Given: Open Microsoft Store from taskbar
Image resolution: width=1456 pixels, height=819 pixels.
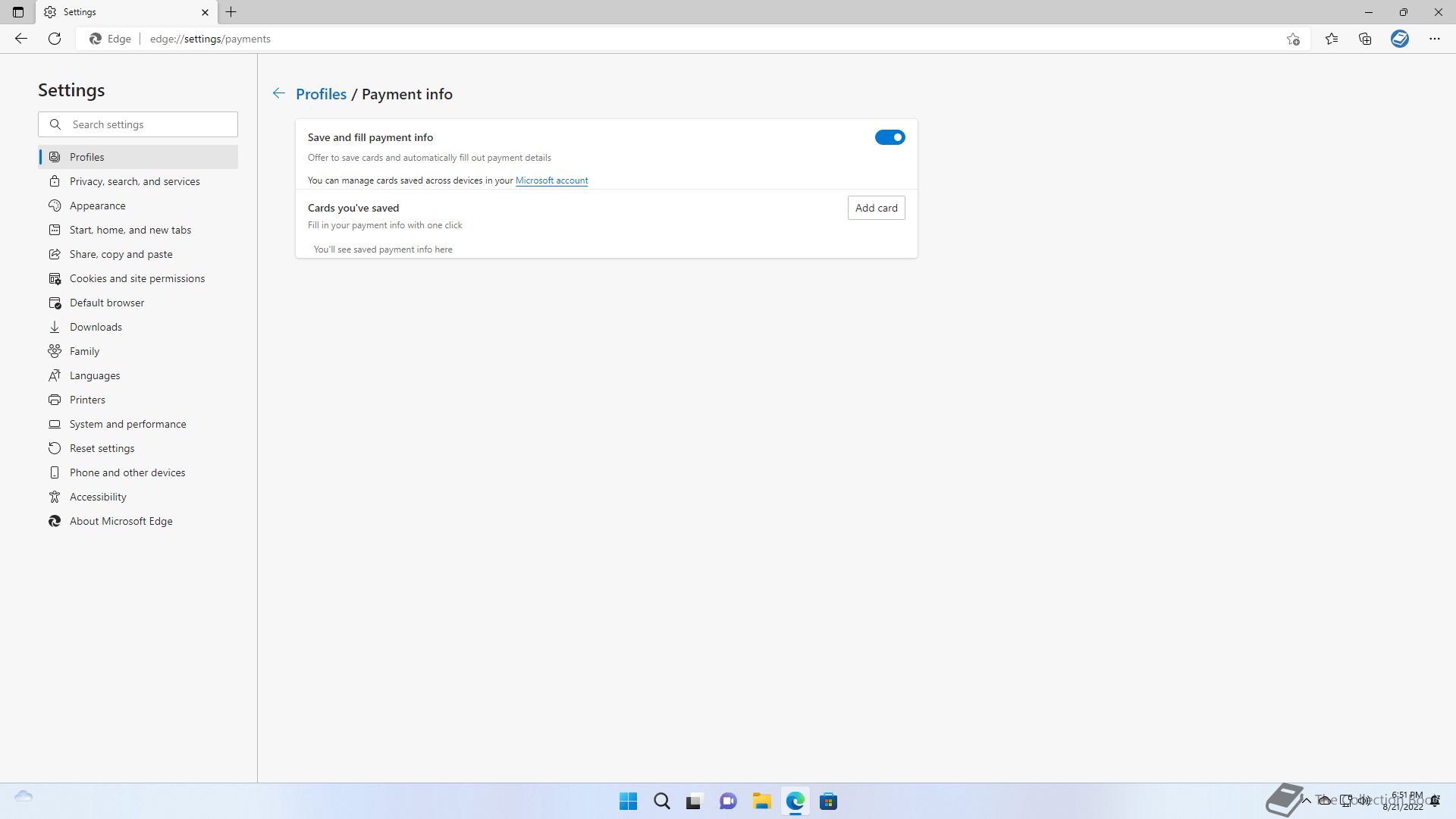Looking at the screenshot, I should click(x=828, y=802).
